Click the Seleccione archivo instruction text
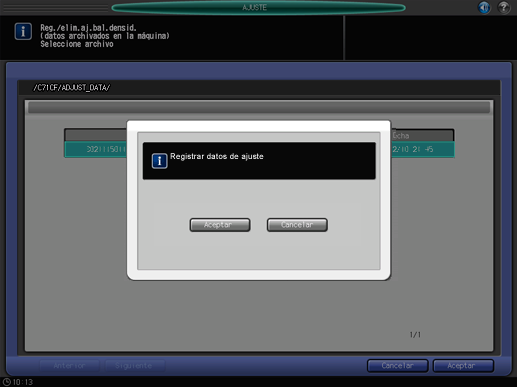This screenshot has height=387, width=517. [77, 44]
